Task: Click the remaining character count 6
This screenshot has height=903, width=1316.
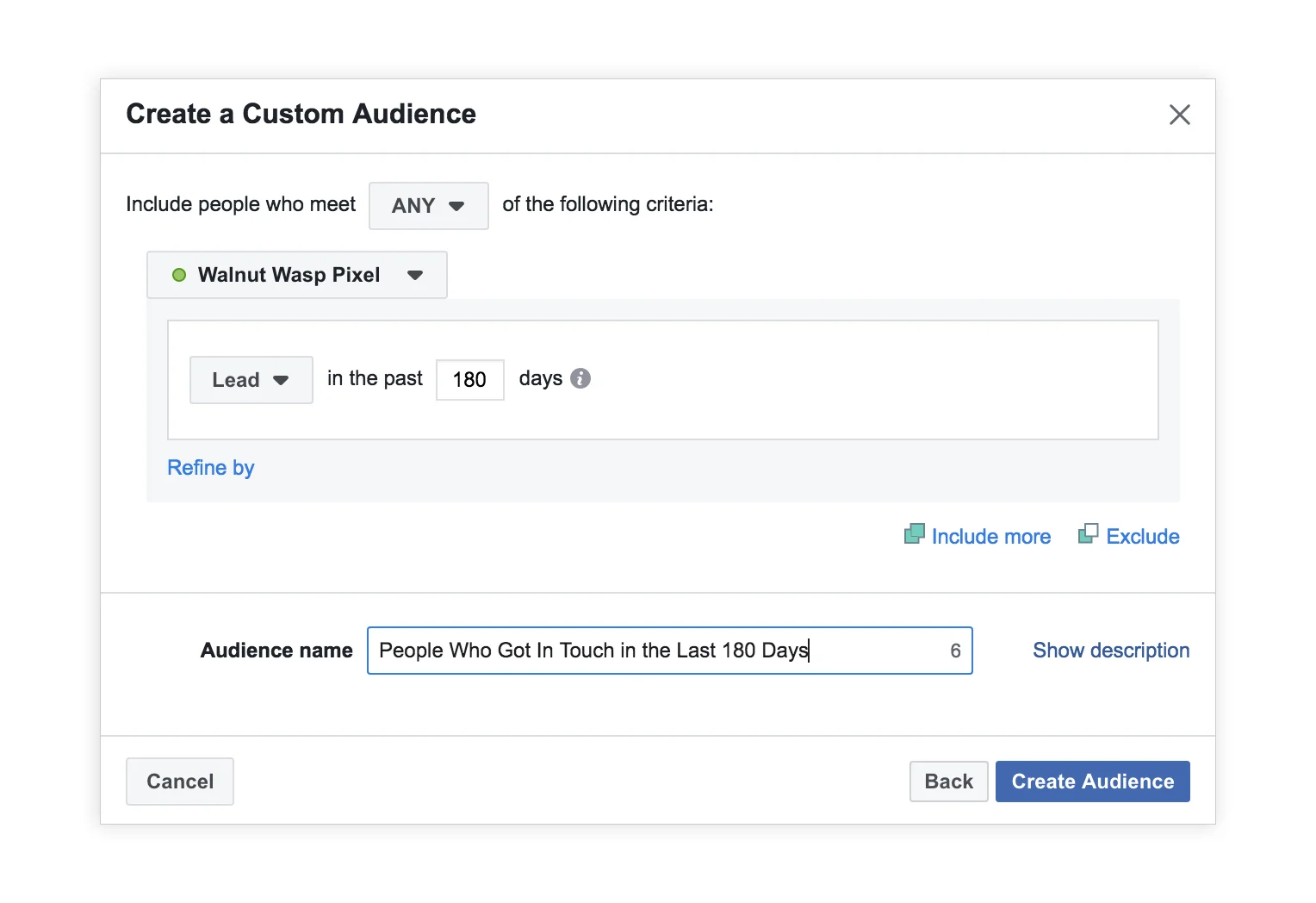Action: coord(955,651)
